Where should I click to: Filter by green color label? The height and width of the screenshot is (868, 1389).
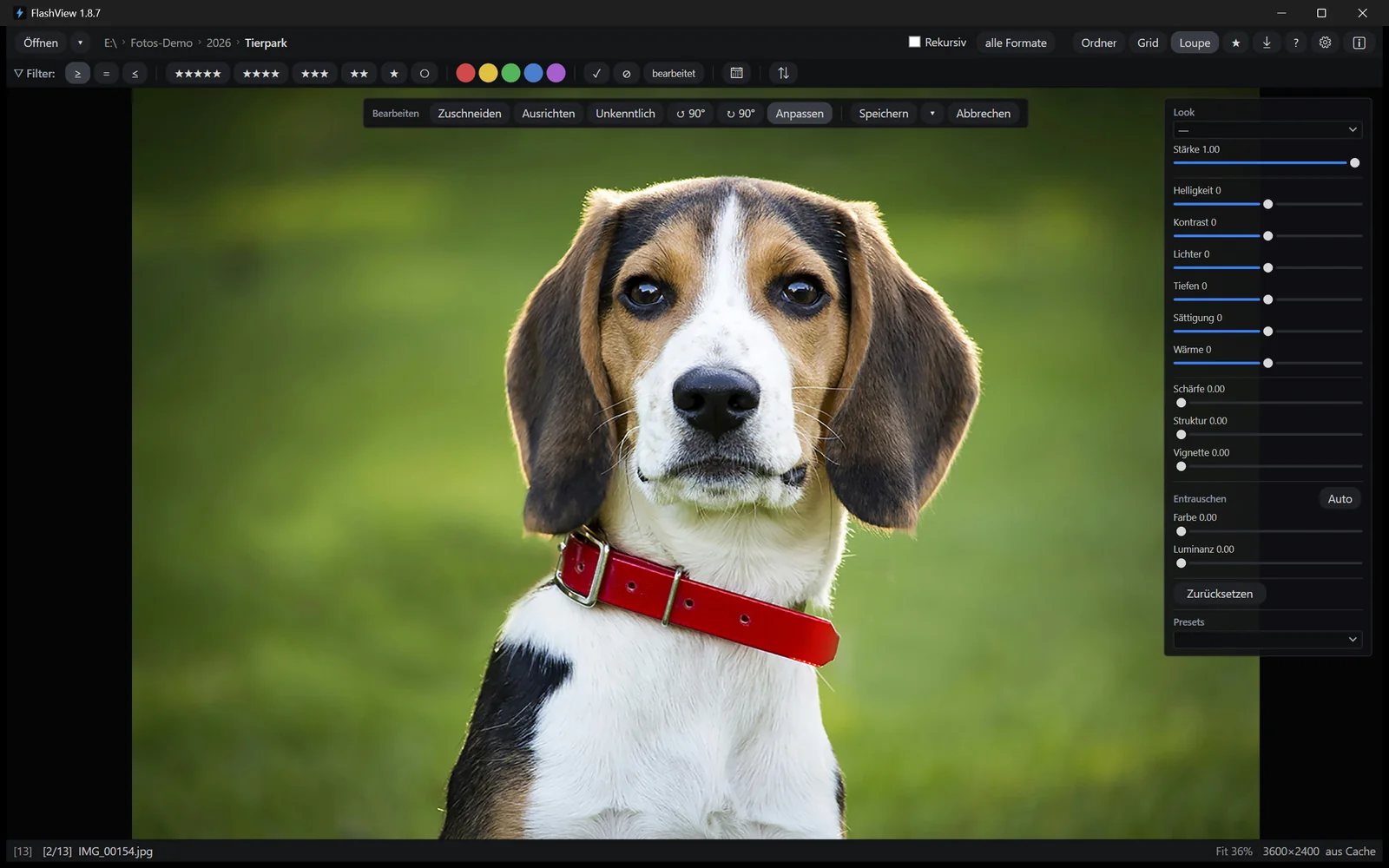(510, 74)
